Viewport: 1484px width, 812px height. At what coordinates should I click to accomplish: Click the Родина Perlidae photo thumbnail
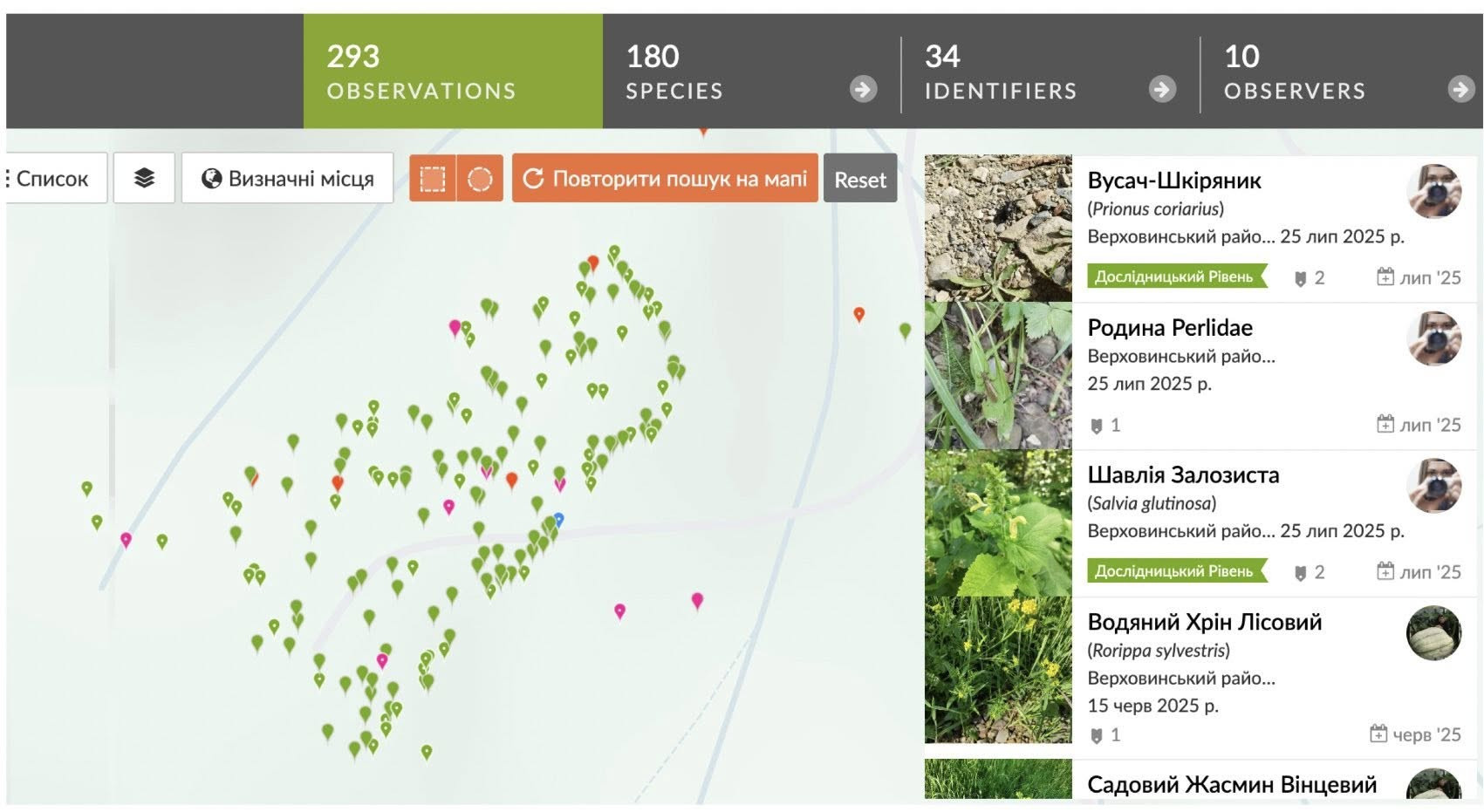click(998, 376)
